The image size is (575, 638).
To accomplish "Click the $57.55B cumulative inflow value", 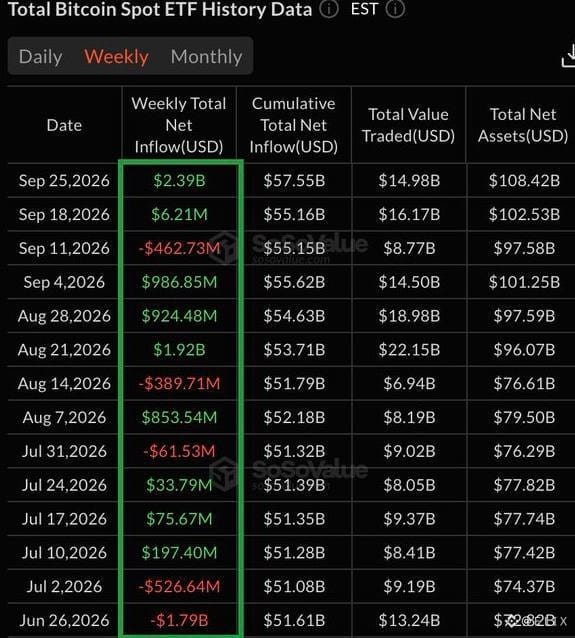I will (x=294, y=180).
